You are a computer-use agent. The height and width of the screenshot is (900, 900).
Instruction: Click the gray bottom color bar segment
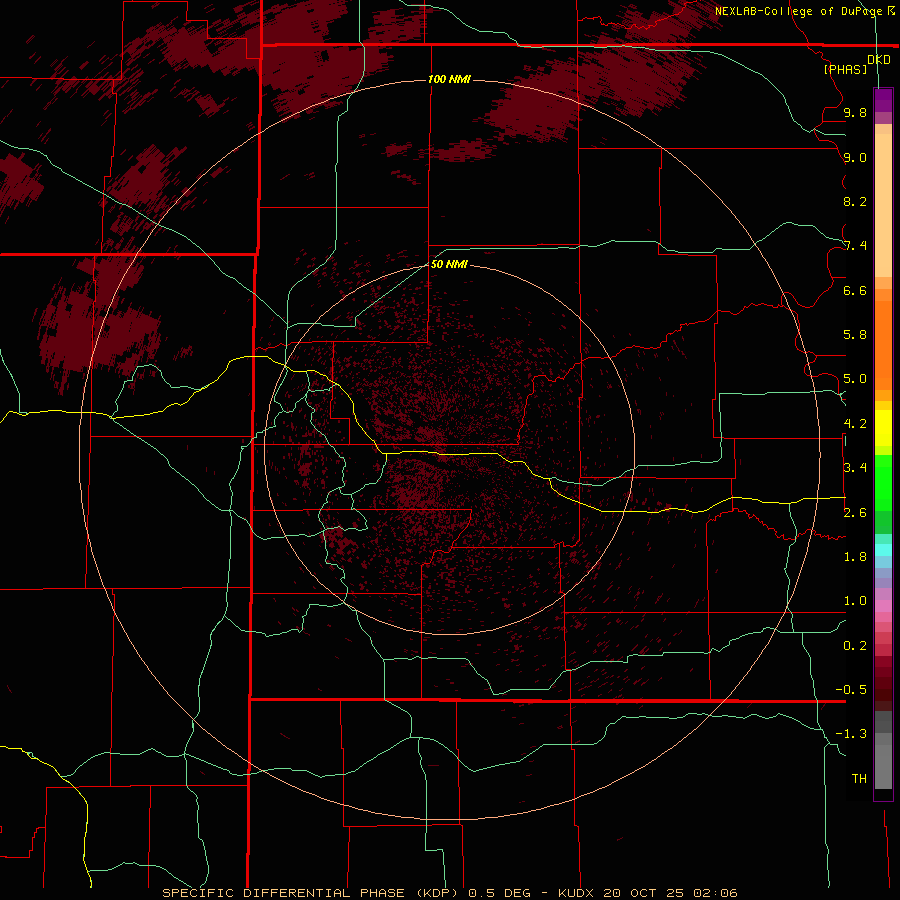coord(883,767)
